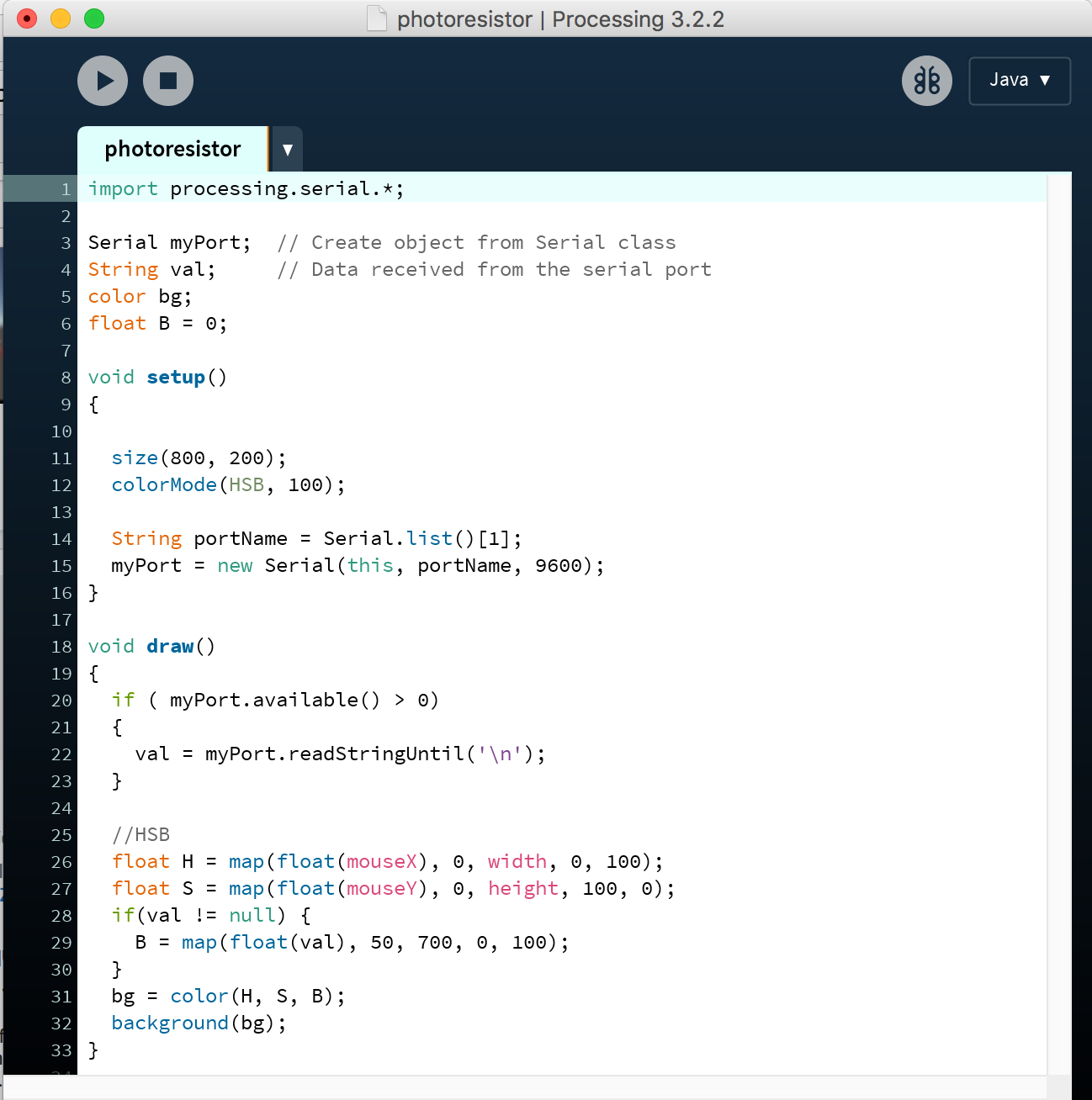Stop the running sketch
The height and width of the screenshot is (1100, 1092).
(x=168, y=81)
